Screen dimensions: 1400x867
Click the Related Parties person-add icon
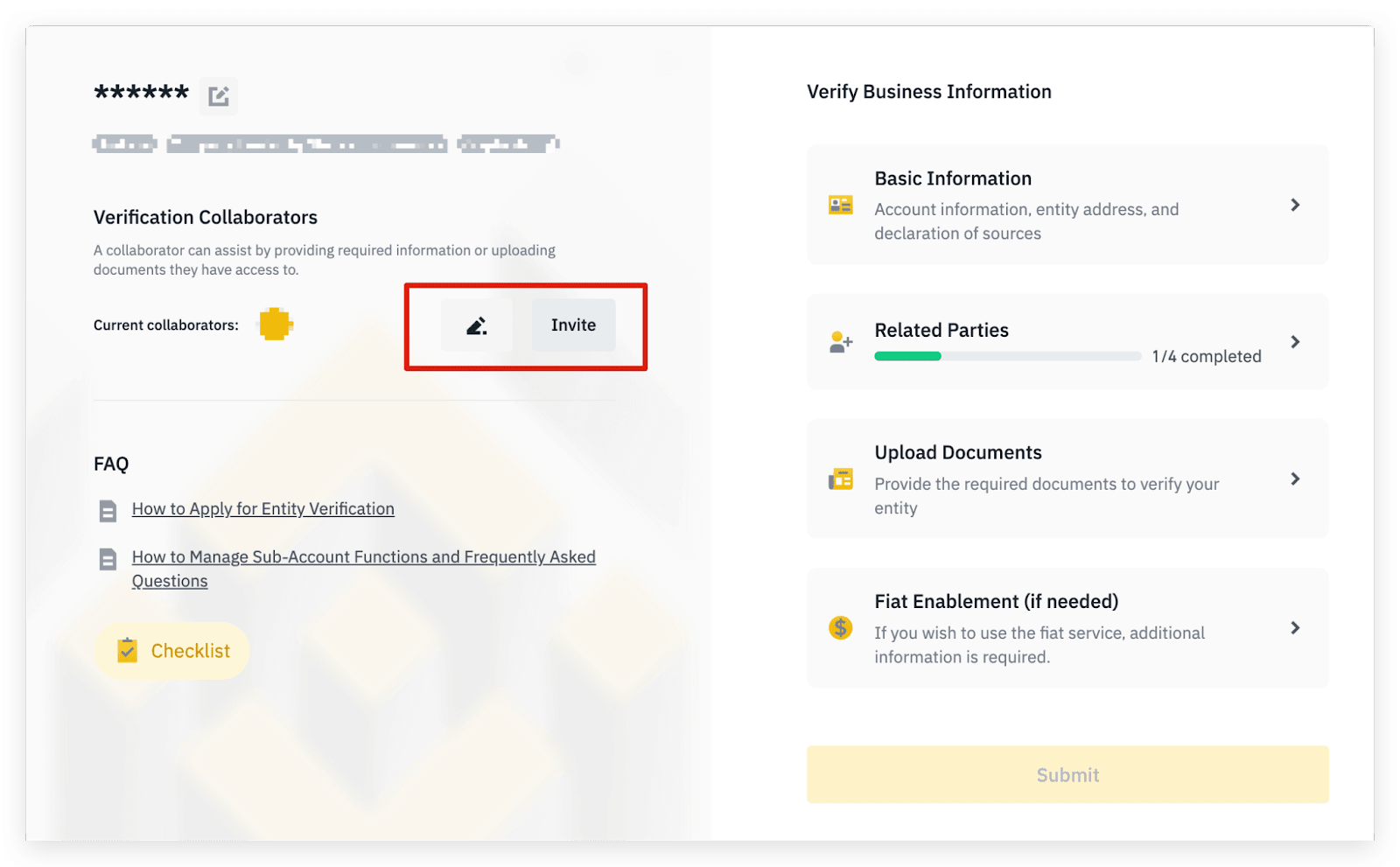tap(840, 342)
